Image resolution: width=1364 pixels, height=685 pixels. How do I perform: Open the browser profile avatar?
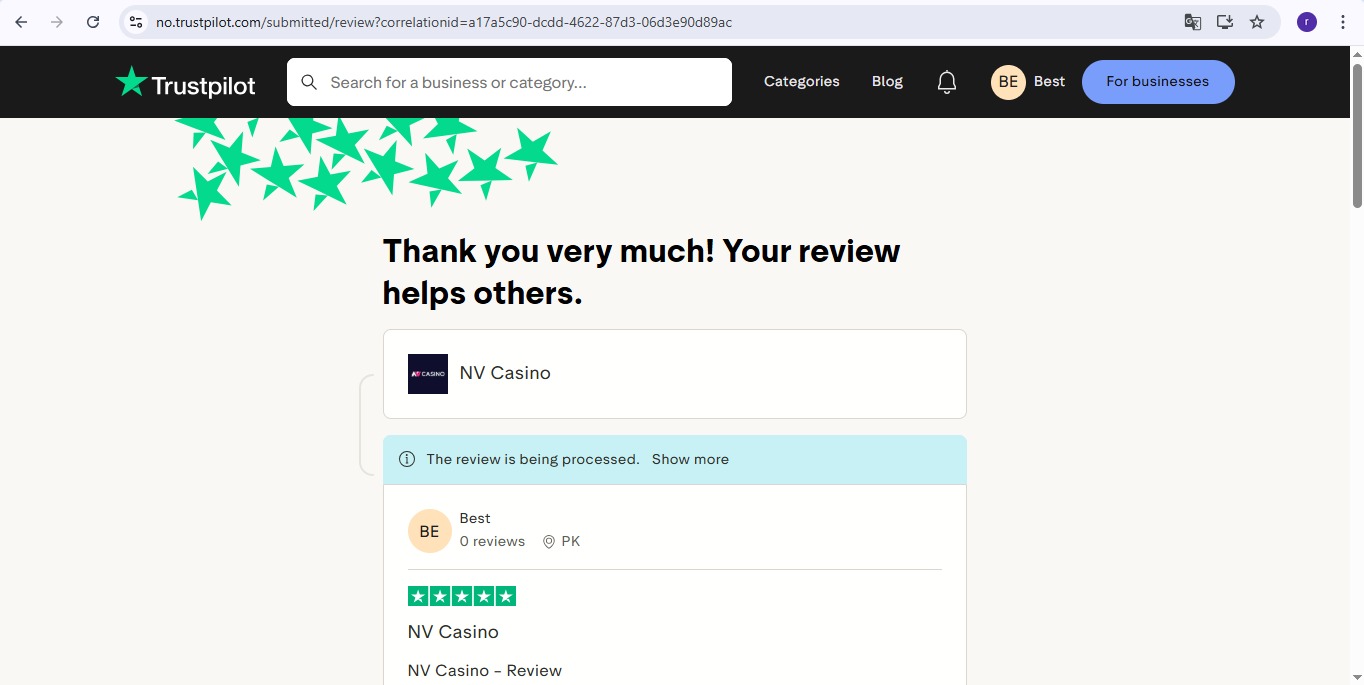pyautogui.click(x=1307, y=22)
